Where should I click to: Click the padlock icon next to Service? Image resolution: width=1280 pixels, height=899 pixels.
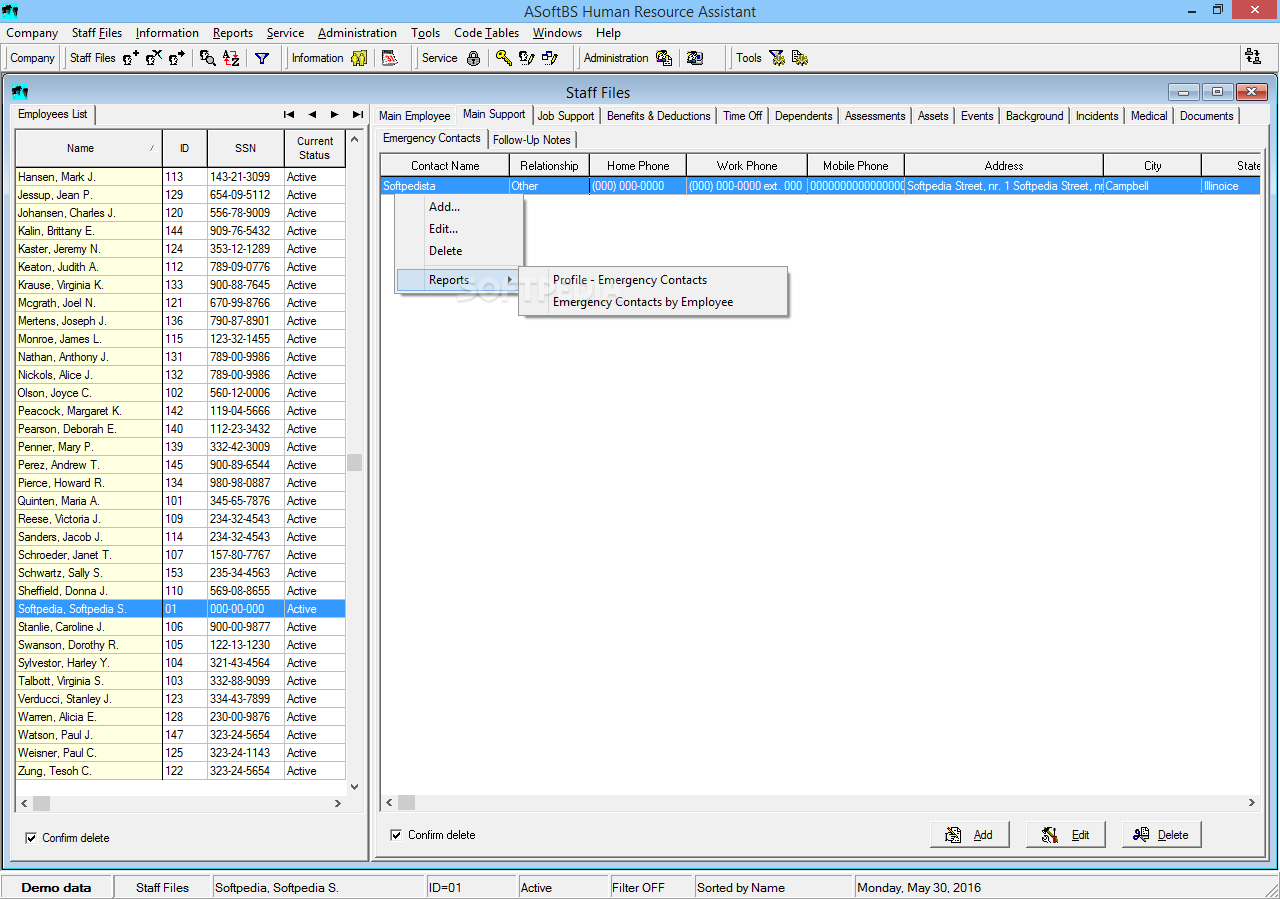click(474, 58)
